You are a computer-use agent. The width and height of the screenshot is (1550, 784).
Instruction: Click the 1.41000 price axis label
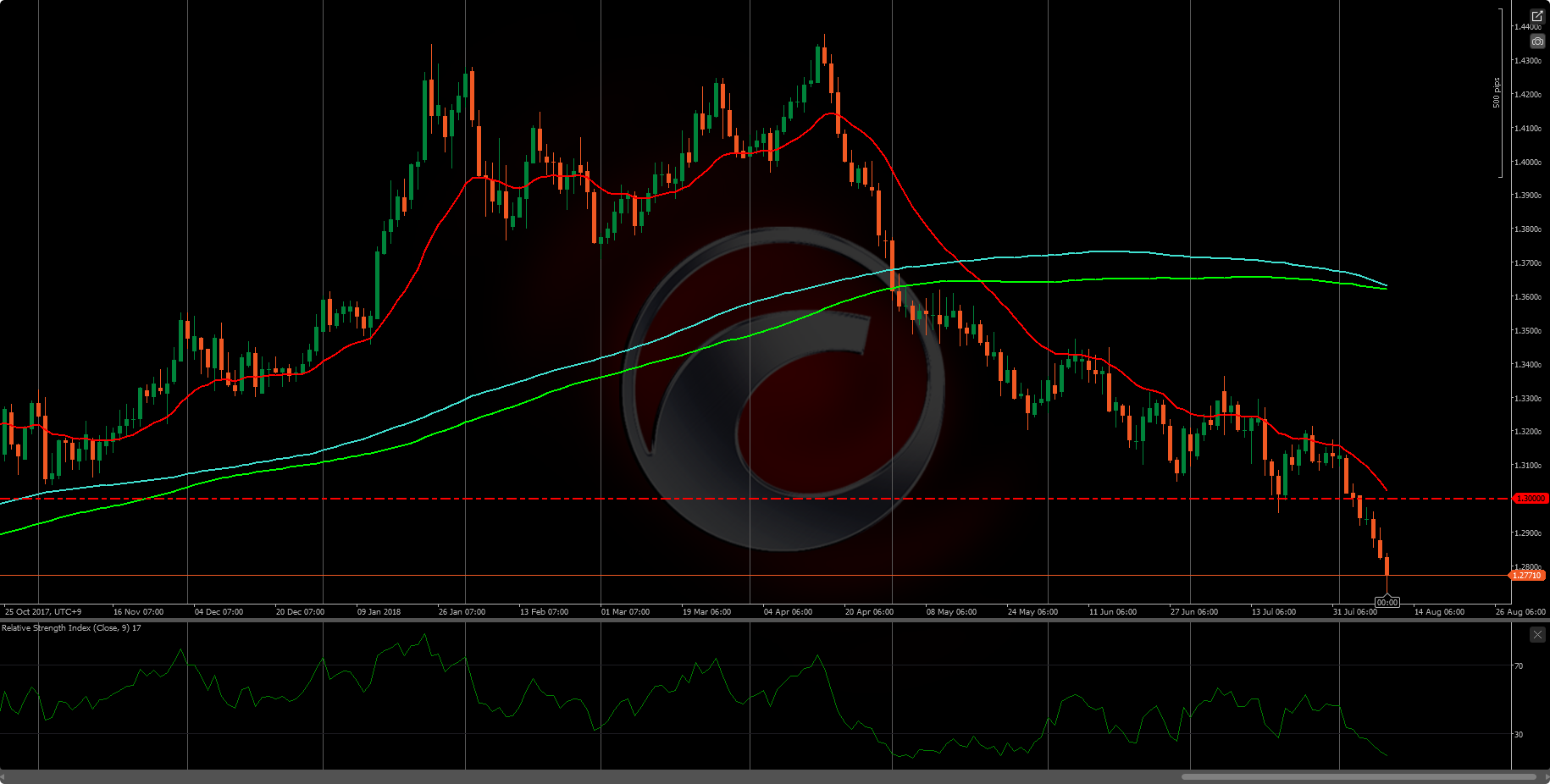(1528, 129)
